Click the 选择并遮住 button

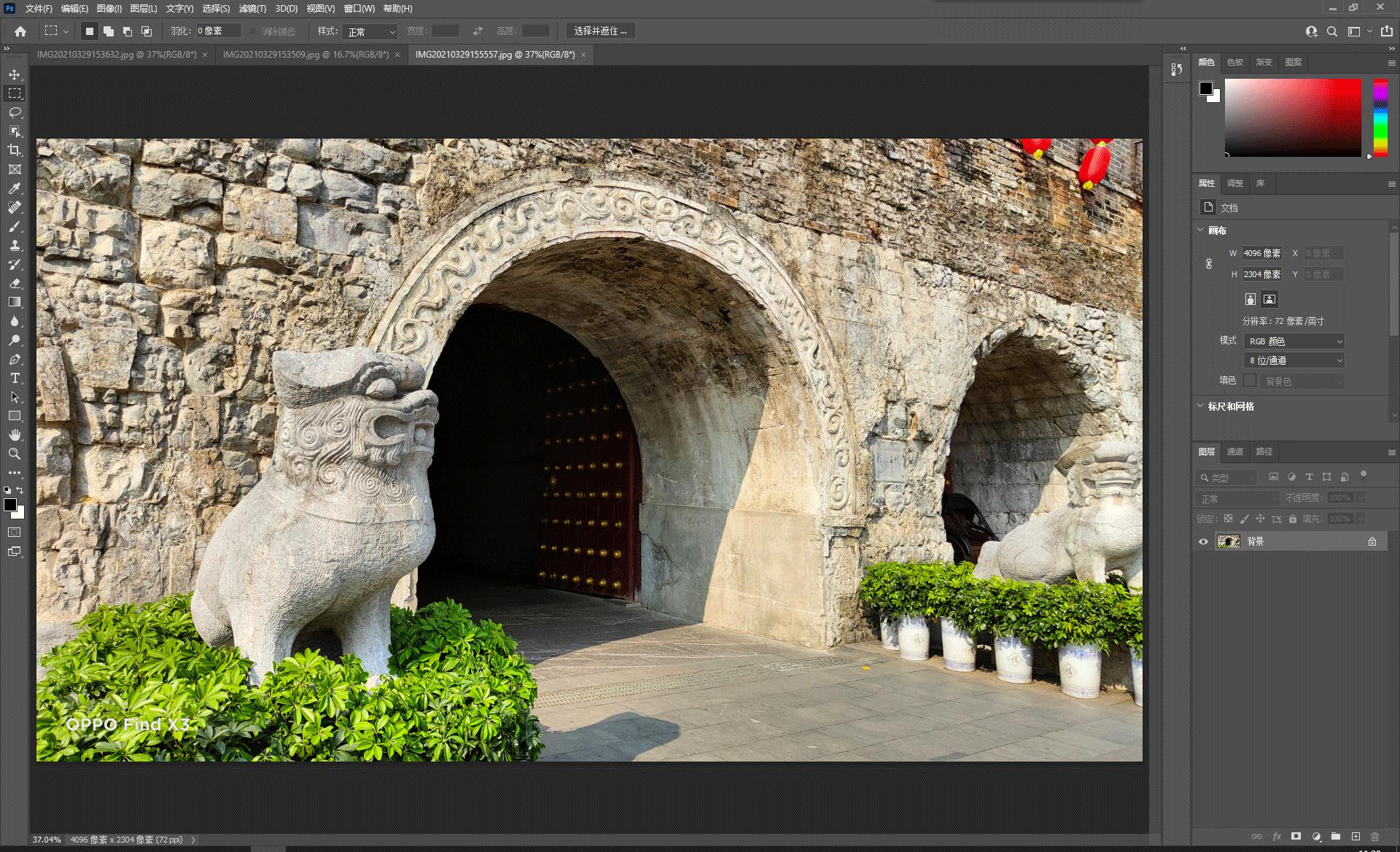pyautogui.click(x=599, y=31)
